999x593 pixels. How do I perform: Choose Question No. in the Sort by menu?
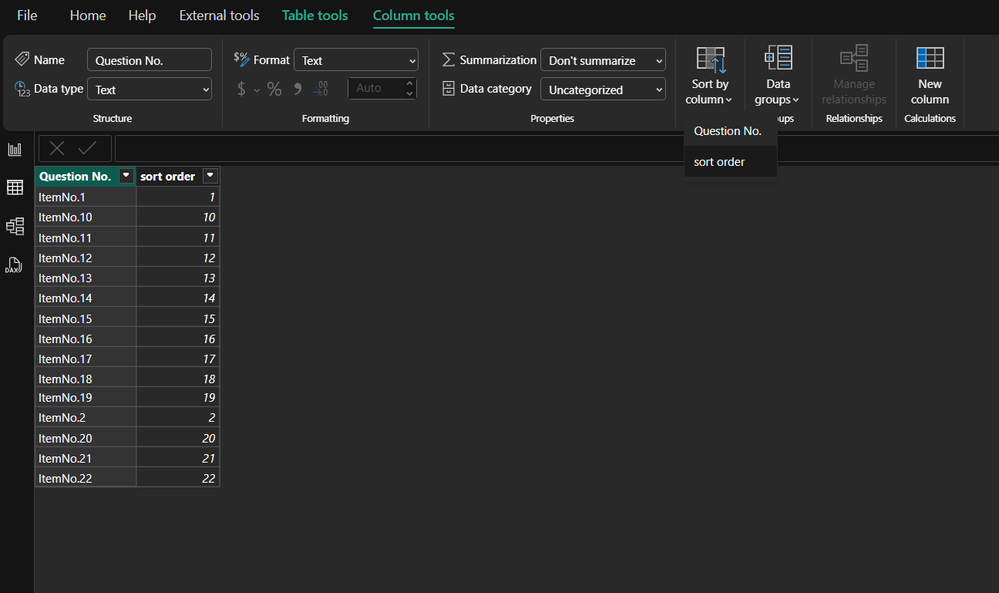pyautogui.click(x=730, y=131)
